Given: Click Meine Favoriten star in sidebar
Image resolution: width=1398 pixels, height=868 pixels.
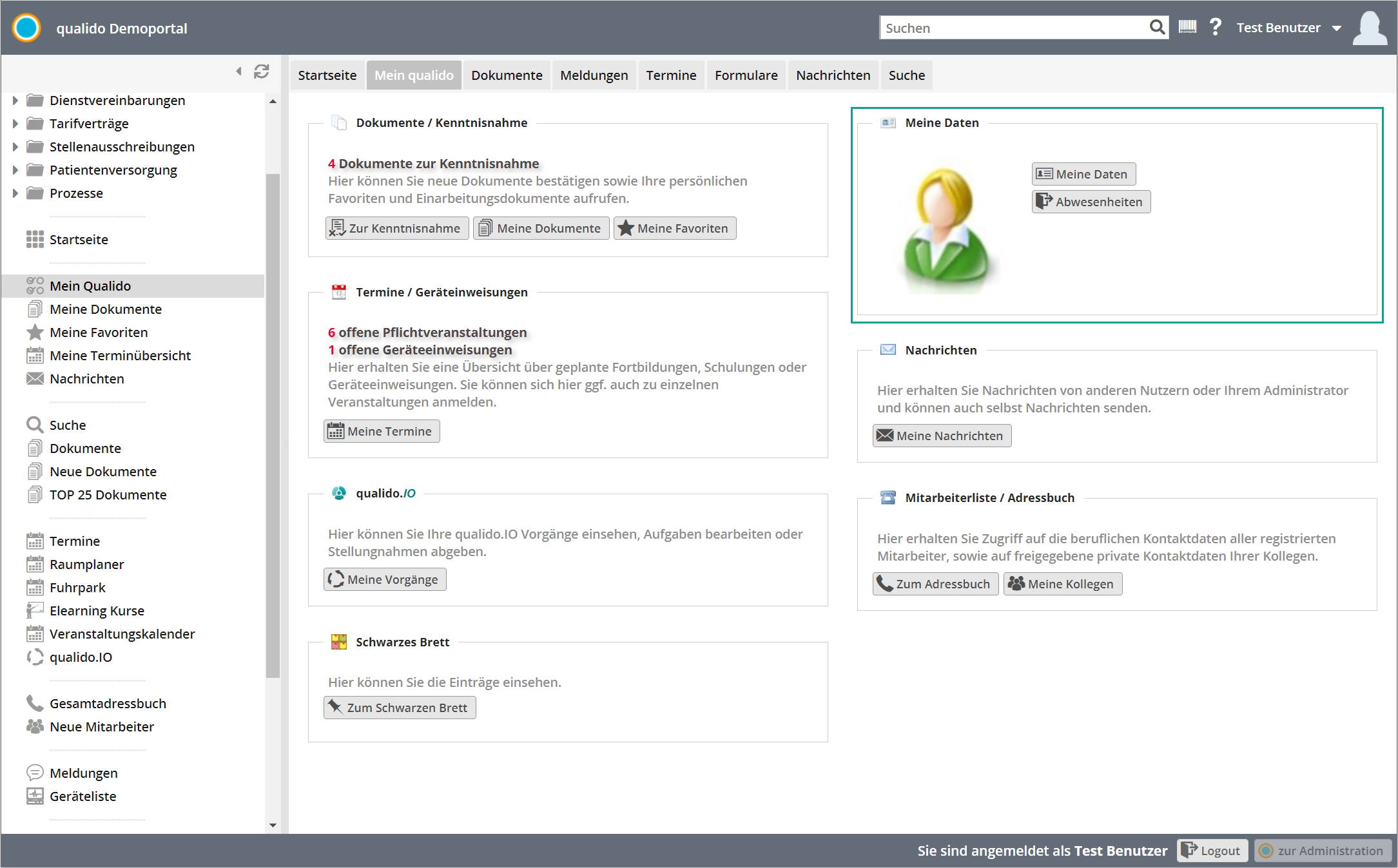Looking at the screenshot, I should tap(35, 332).
